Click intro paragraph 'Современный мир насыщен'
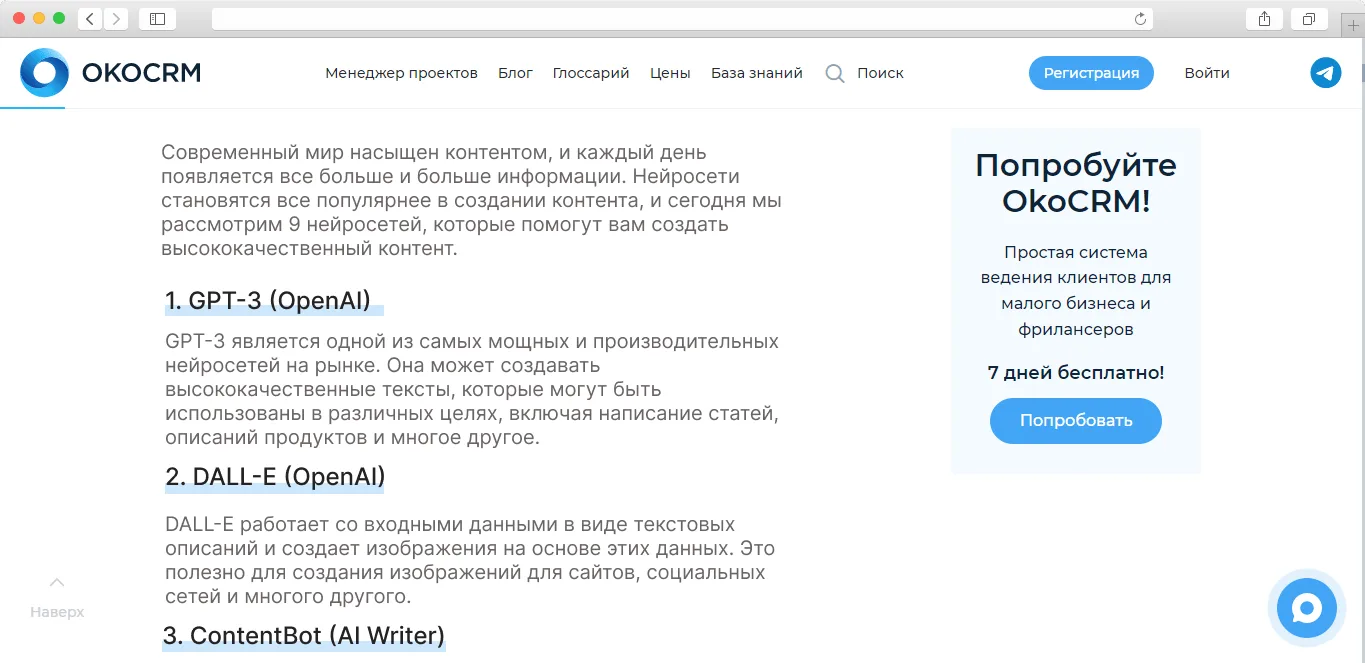This screenshot has width=1365, height=663. 471,201
